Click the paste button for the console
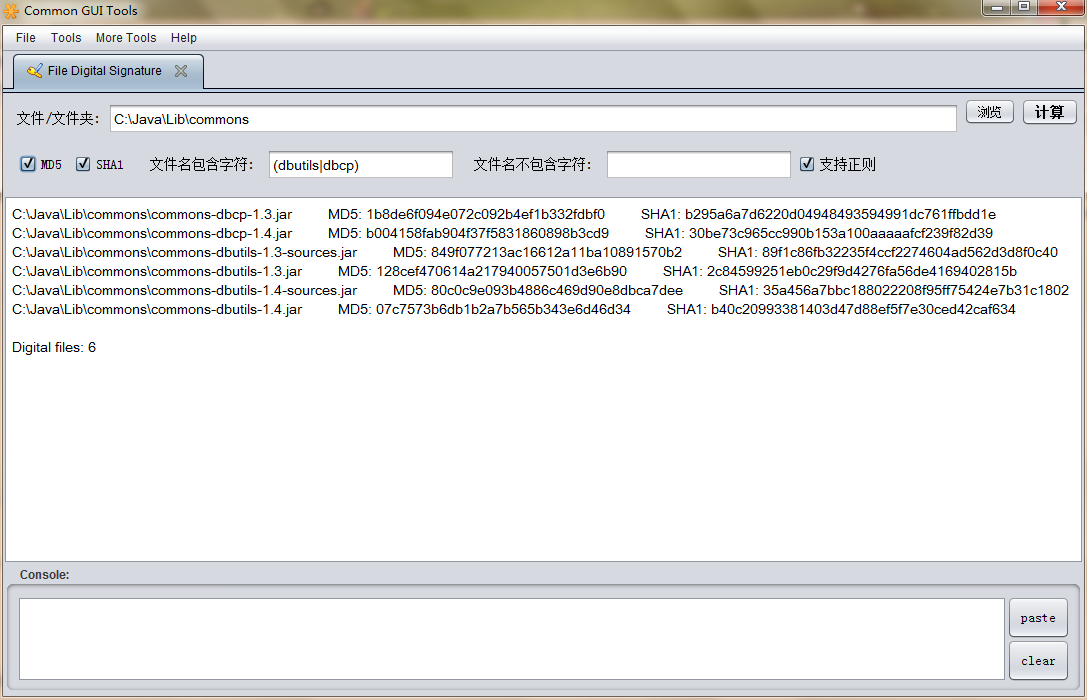Viewport: 1087px width, 700px height. (x=1038, y=618)
